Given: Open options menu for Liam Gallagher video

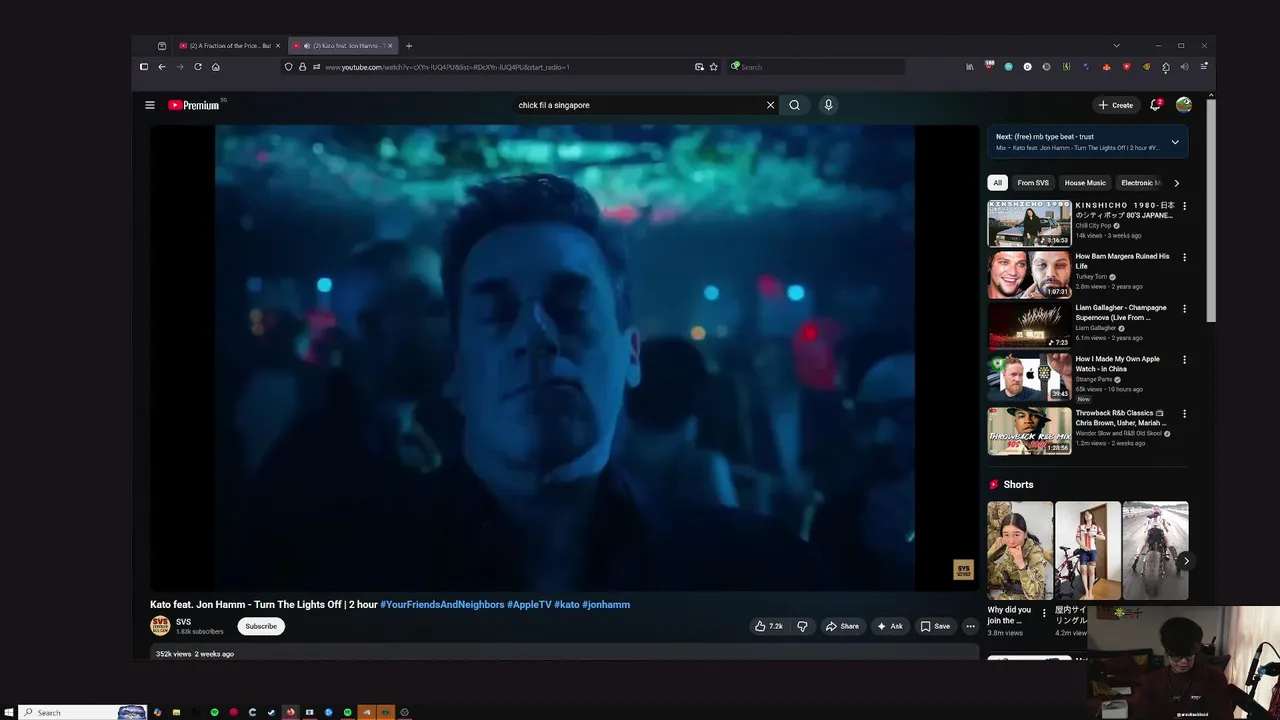Looking at the screenshot, I should point(1185,309).
